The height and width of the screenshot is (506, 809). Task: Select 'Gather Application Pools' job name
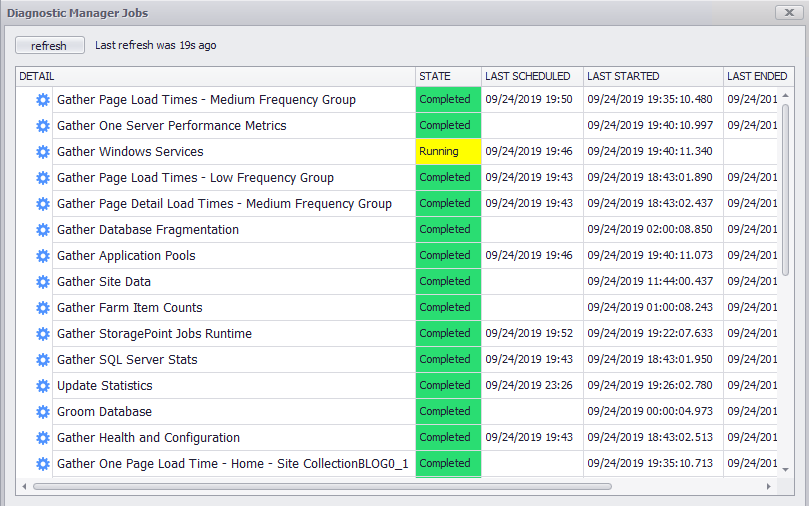126,256
